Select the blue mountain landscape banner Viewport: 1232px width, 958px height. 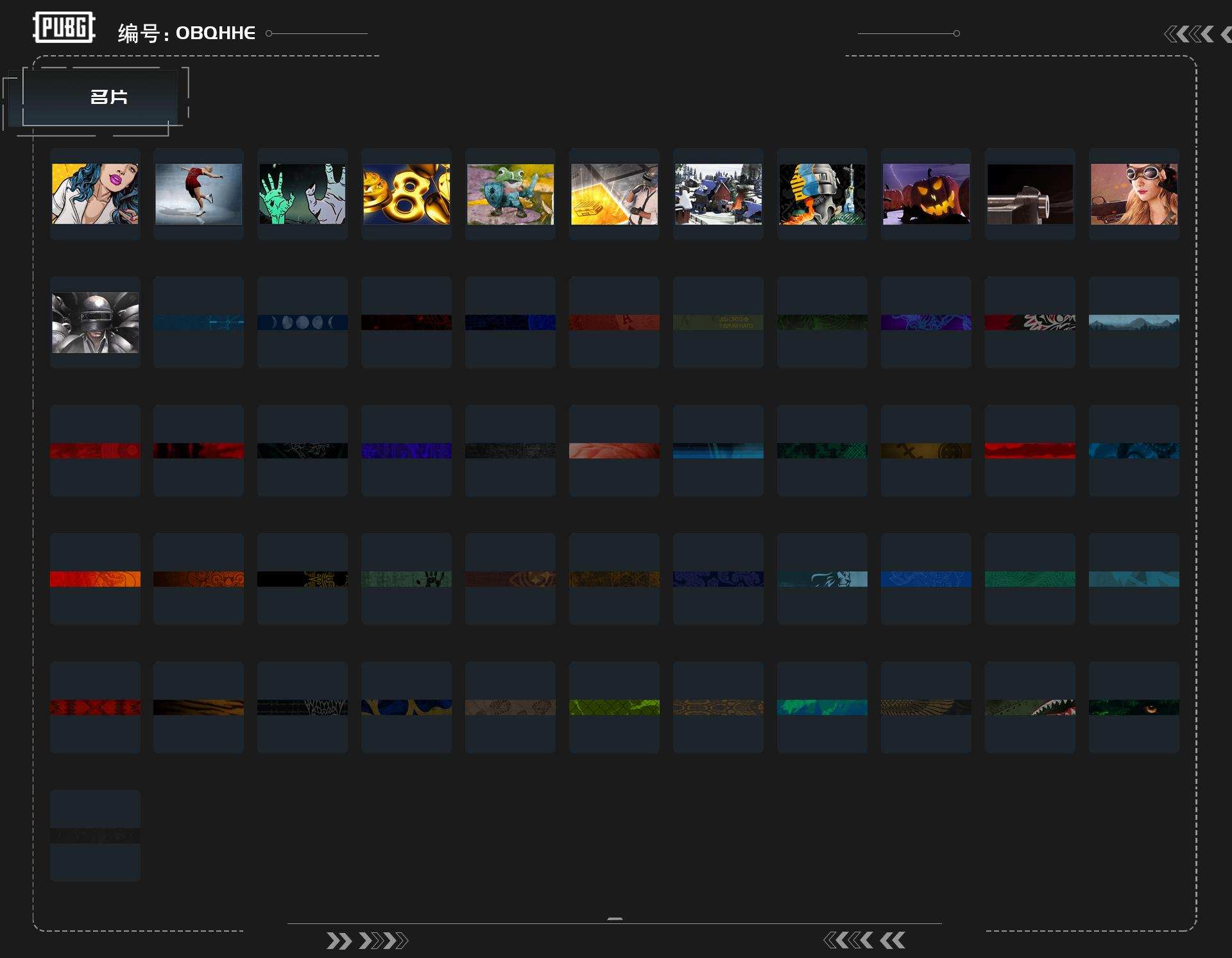point(1134,322)
